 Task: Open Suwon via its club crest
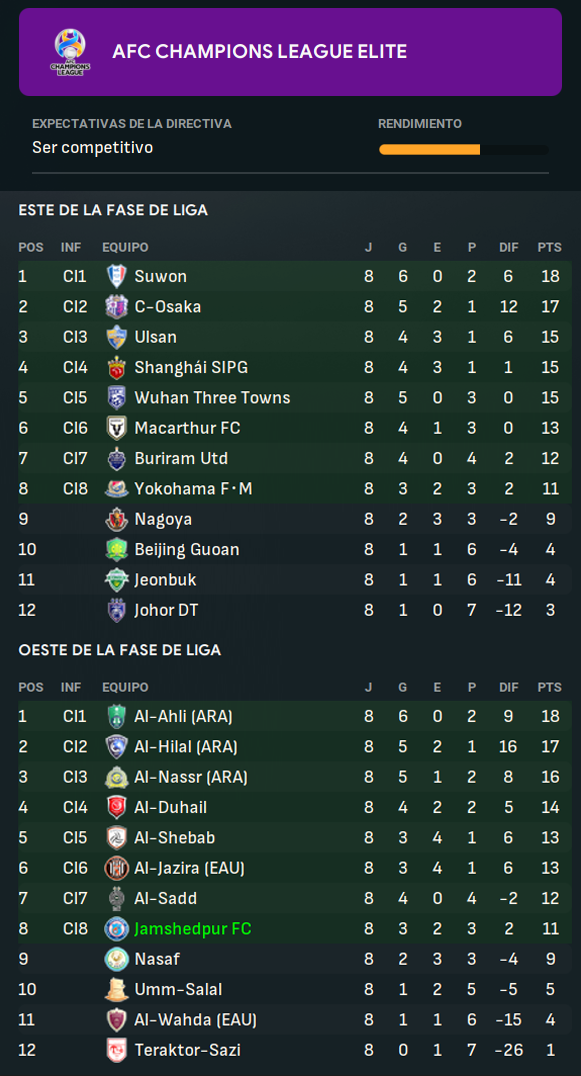point(117,277)
